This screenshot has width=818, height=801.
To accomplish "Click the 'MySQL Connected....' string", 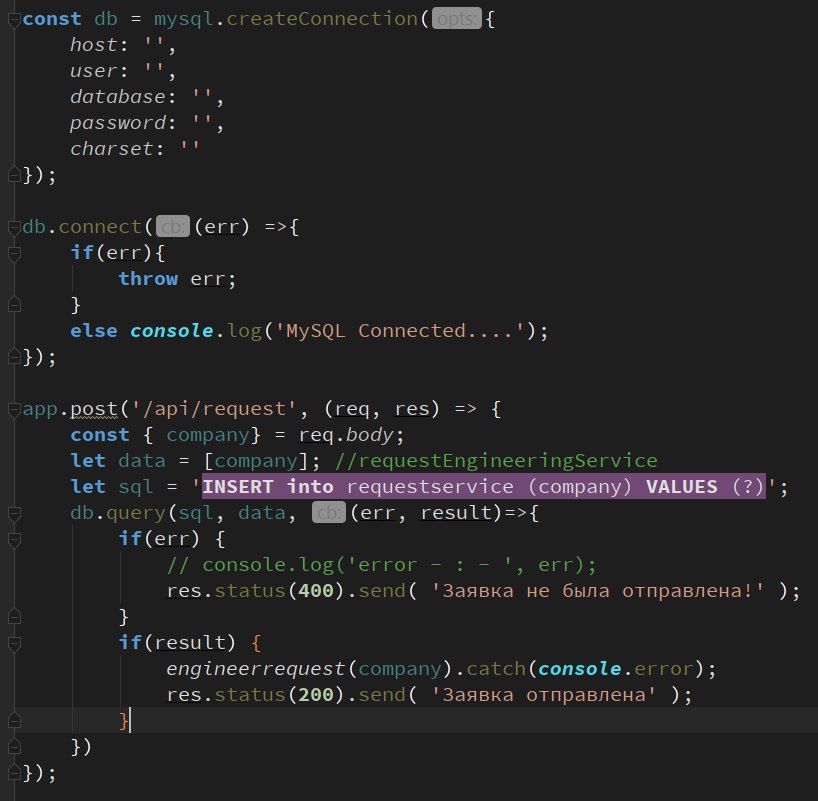I will (x=400, y=331).
